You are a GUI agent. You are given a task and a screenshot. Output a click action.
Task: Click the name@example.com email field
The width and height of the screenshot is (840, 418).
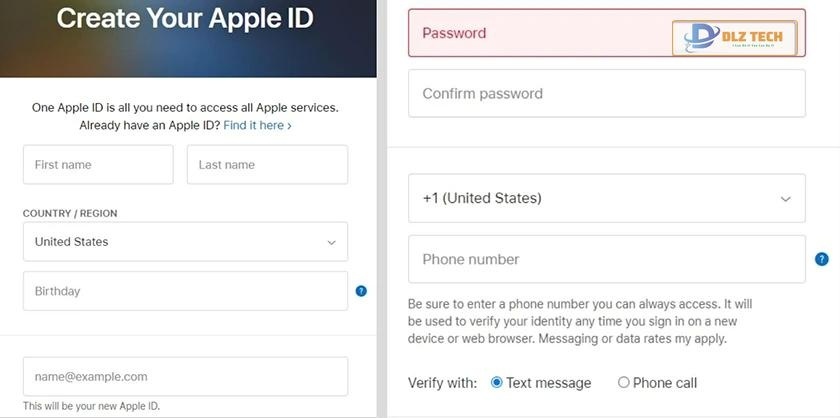coord(185,377)
